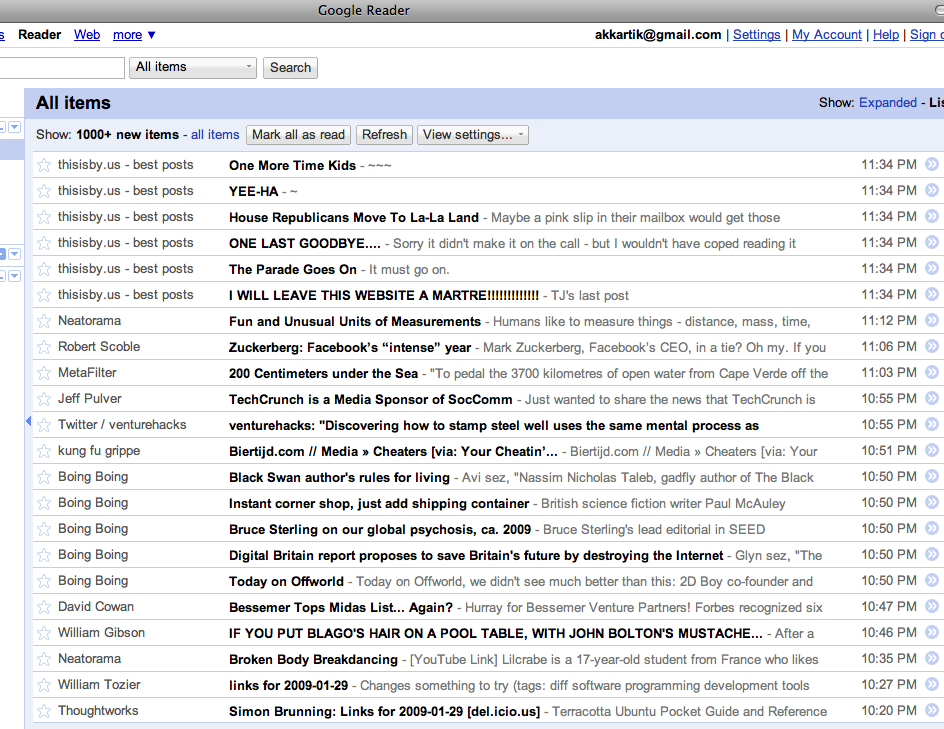944x729 pixels.
Task: Open 'The Parade Goes On' item title
Action: coord(293,269)
